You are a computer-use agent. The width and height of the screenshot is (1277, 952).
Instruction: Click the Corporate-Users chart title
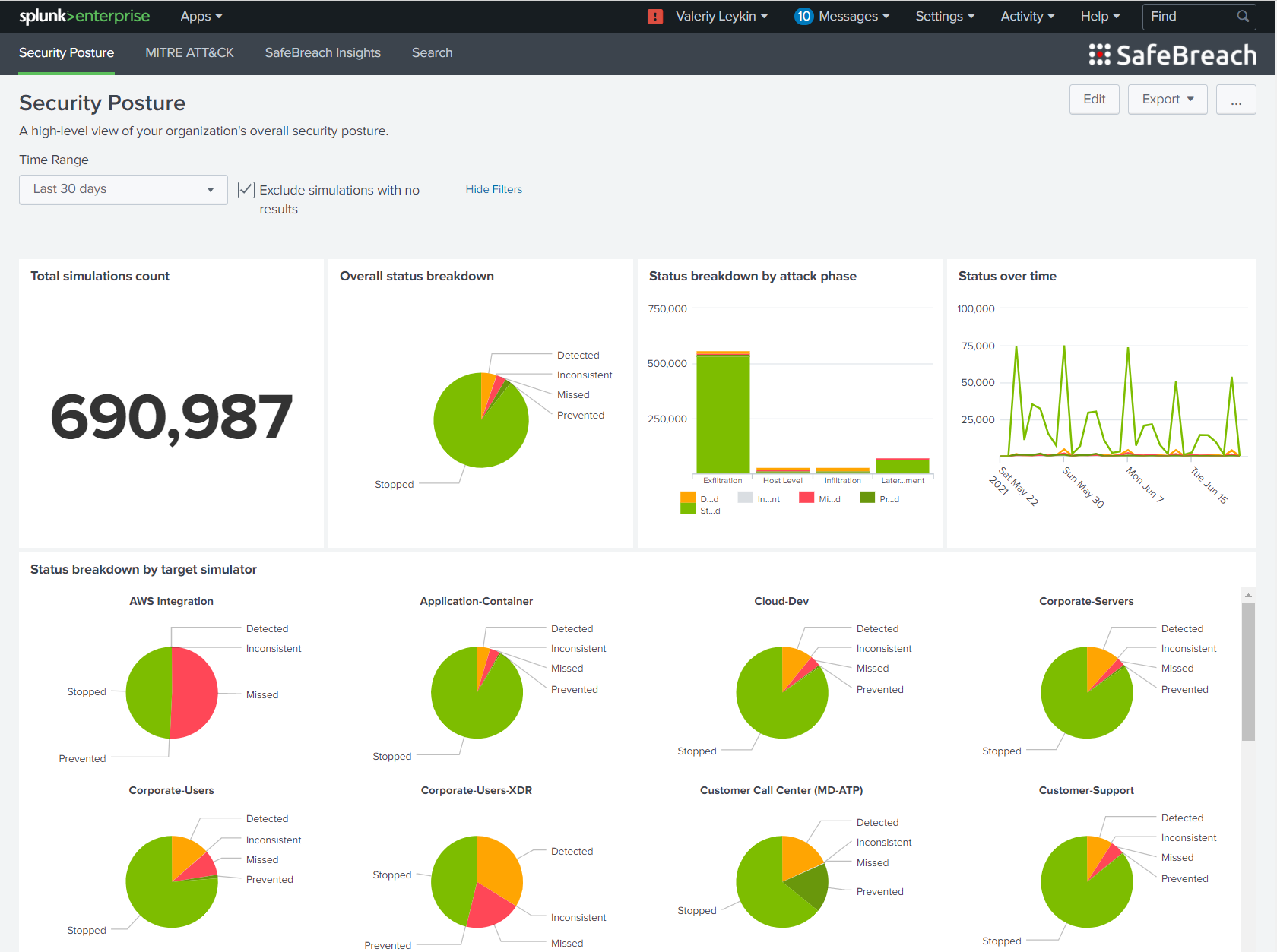click(x=171, y=790)
